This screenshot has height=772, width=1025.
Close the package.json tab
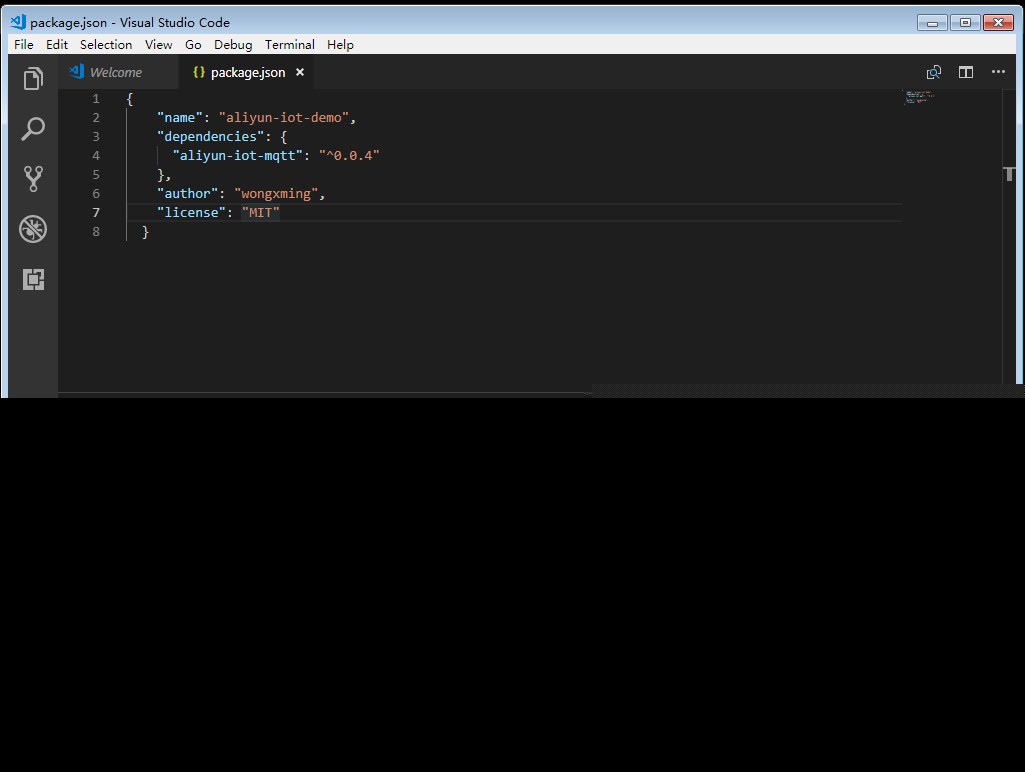pyautogui.click(x=299, y=72)
